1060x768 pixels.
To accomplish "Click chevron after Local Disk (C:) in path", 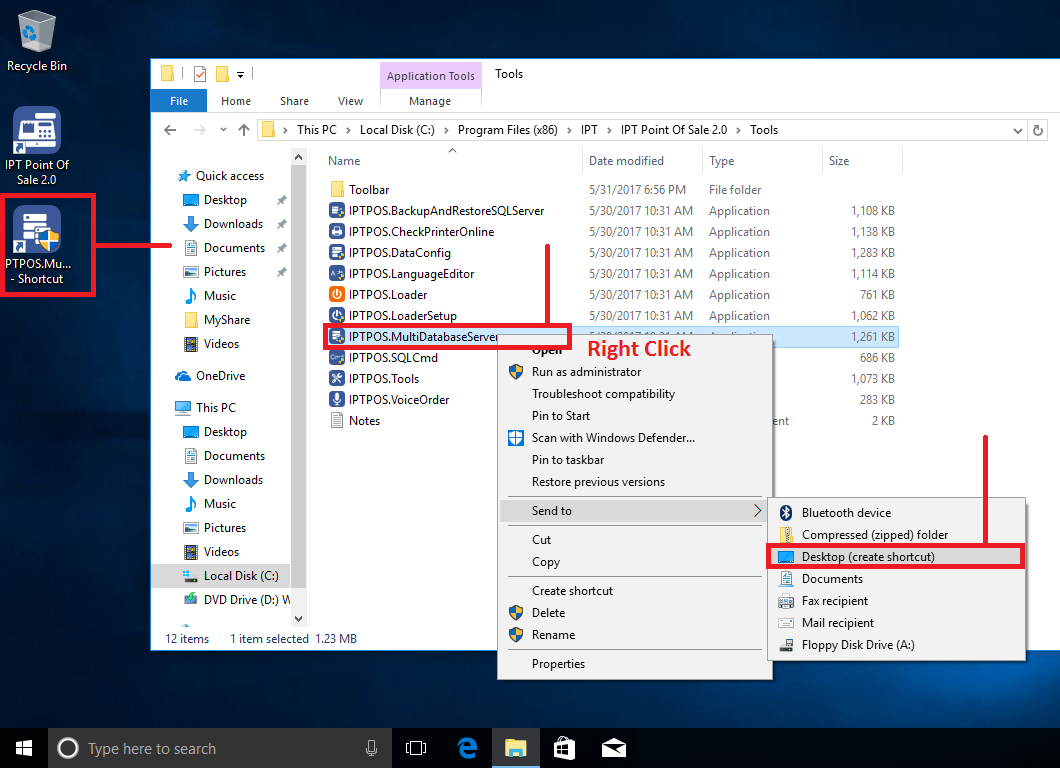I will coord(446,130).
